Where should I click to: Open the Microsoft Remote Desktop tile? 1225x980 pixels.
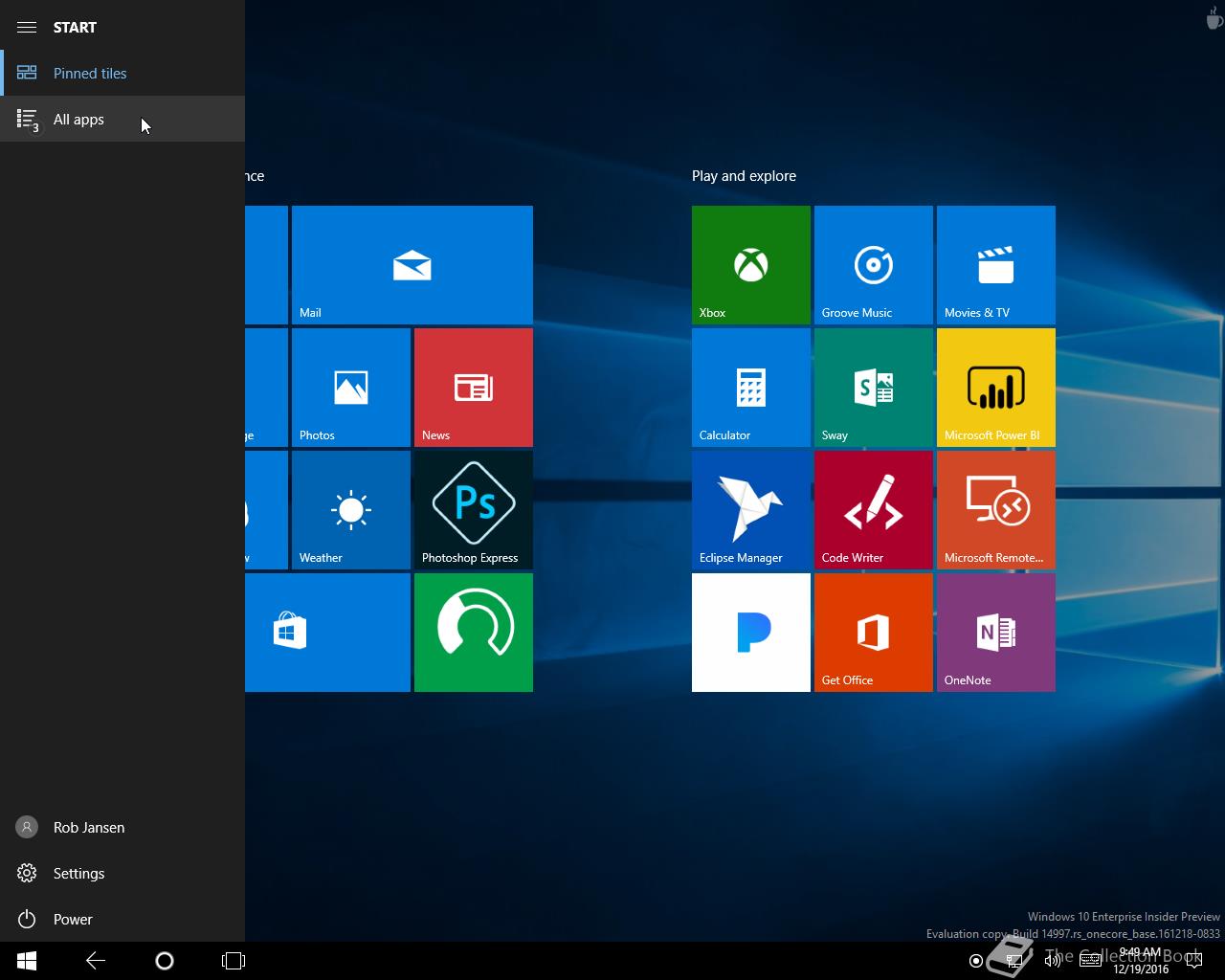(x=996, y=510)
